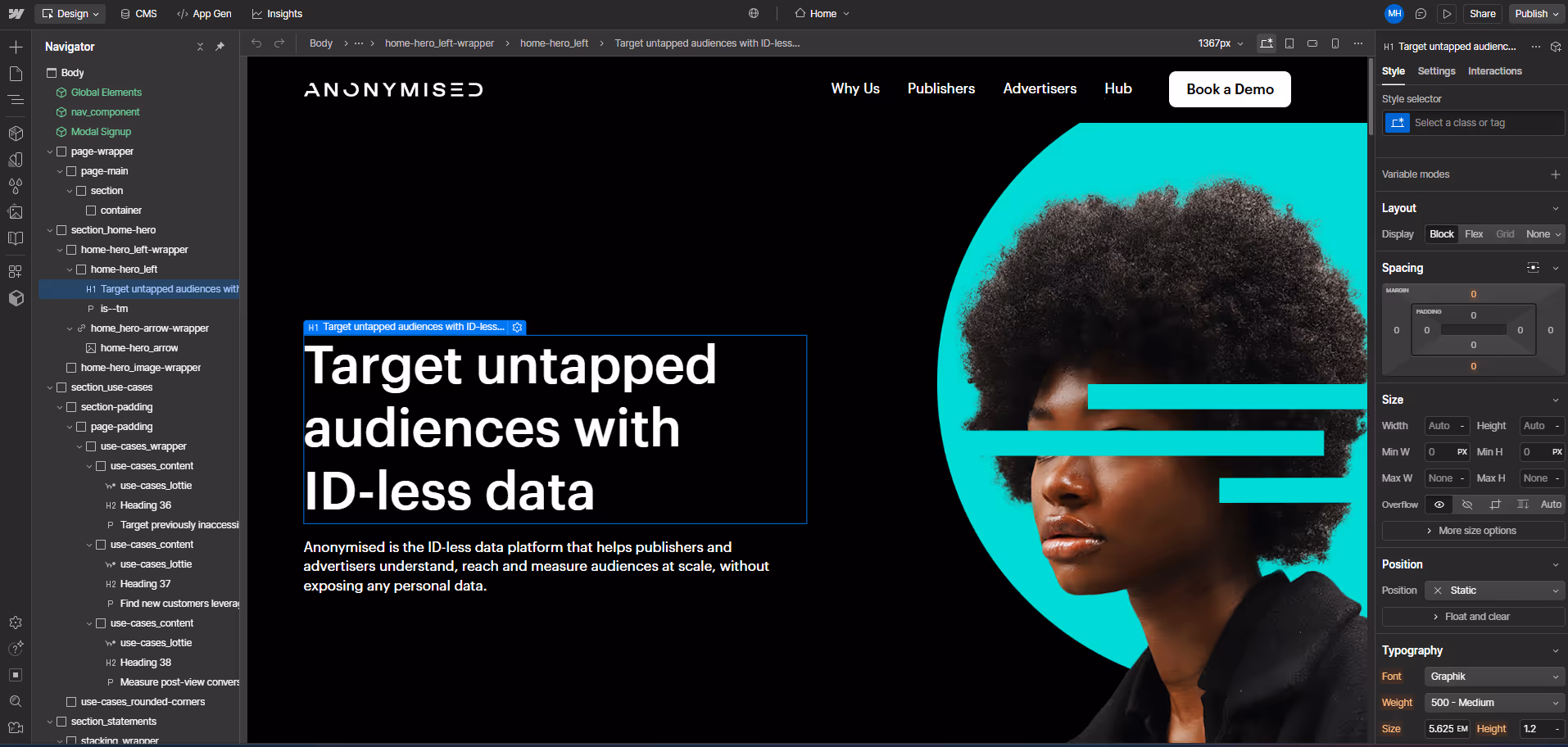Open canvas settings three-dots menu
Image resolution: width=1568 pixels, height=747 pixels.
[x=1358, y=43]
